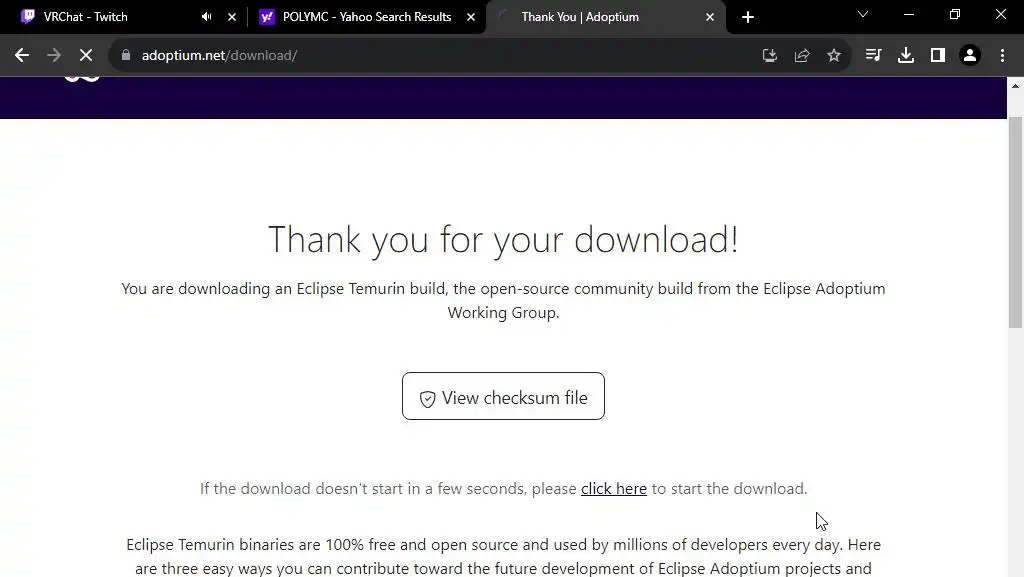Click the vertical scrollbar thumb
The image size is (1024, 577).
1016,222
